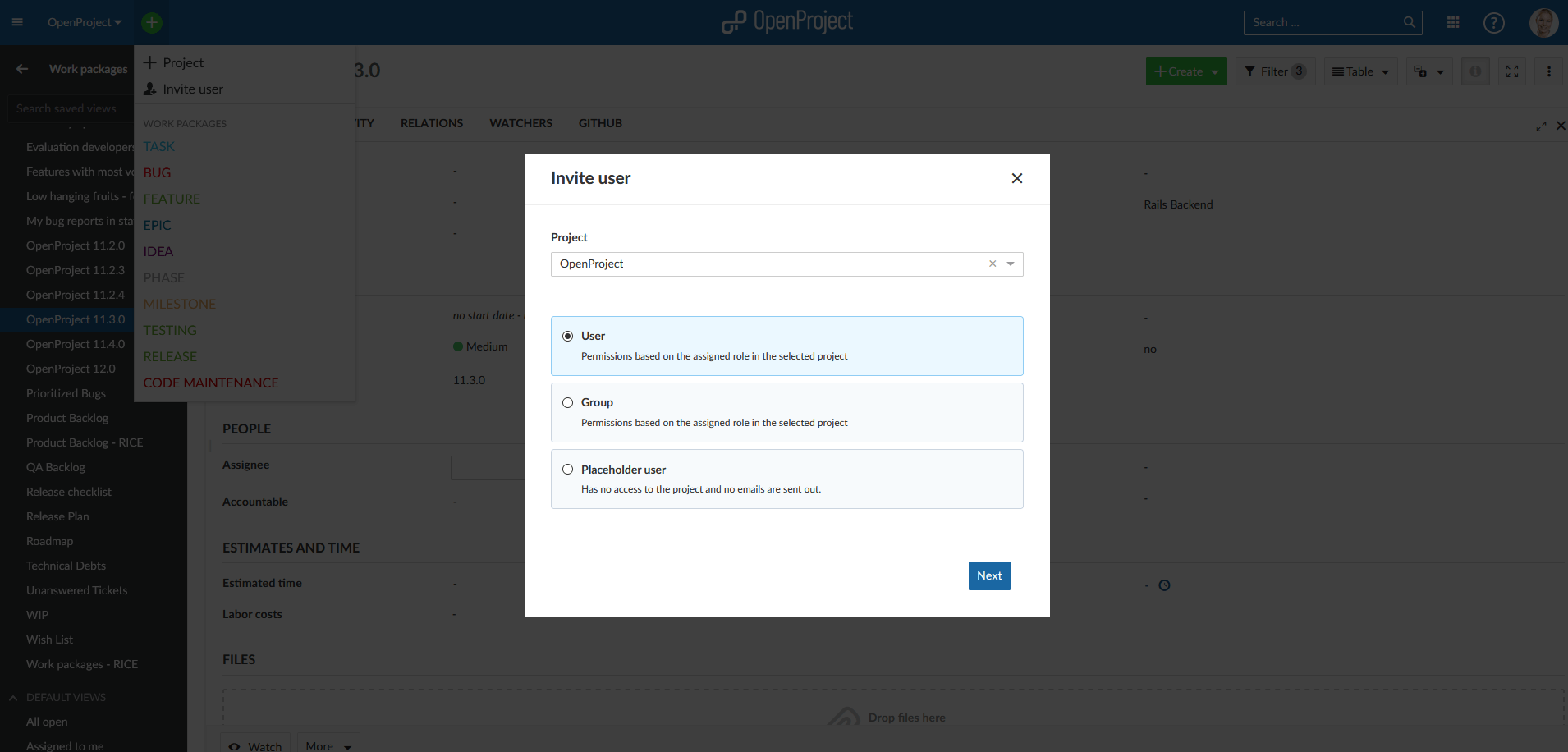Activate fullscreen zen mode icon
This screenshot has width=1568, height=752.
coord(1511,71)
